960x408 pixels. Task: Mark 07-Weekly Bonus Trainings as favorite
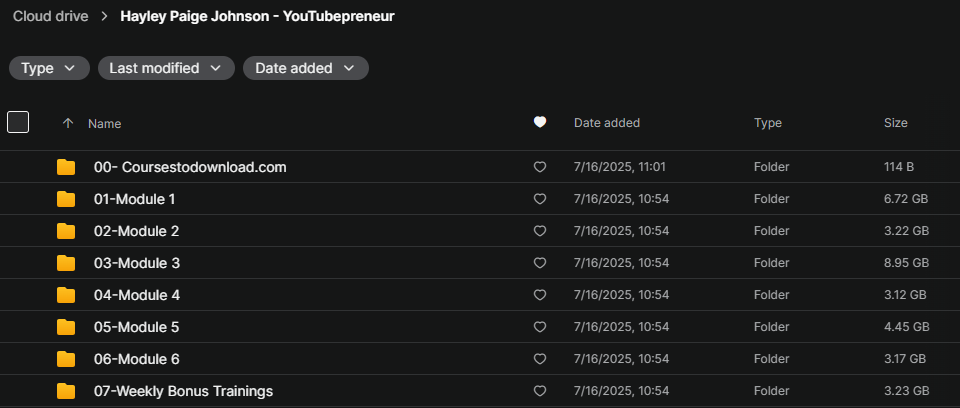point(539,390)
